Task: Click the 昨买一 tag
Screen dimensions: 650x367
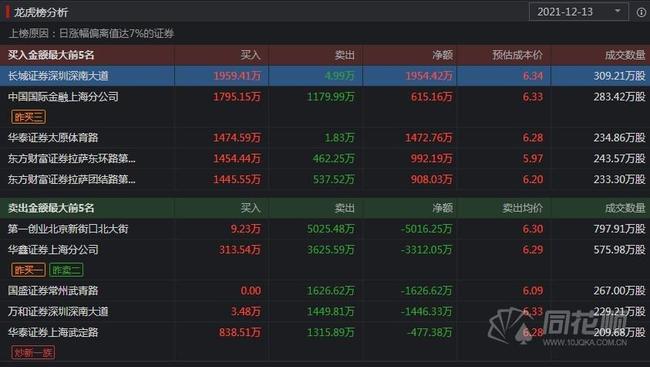Action: coord(29,270)
